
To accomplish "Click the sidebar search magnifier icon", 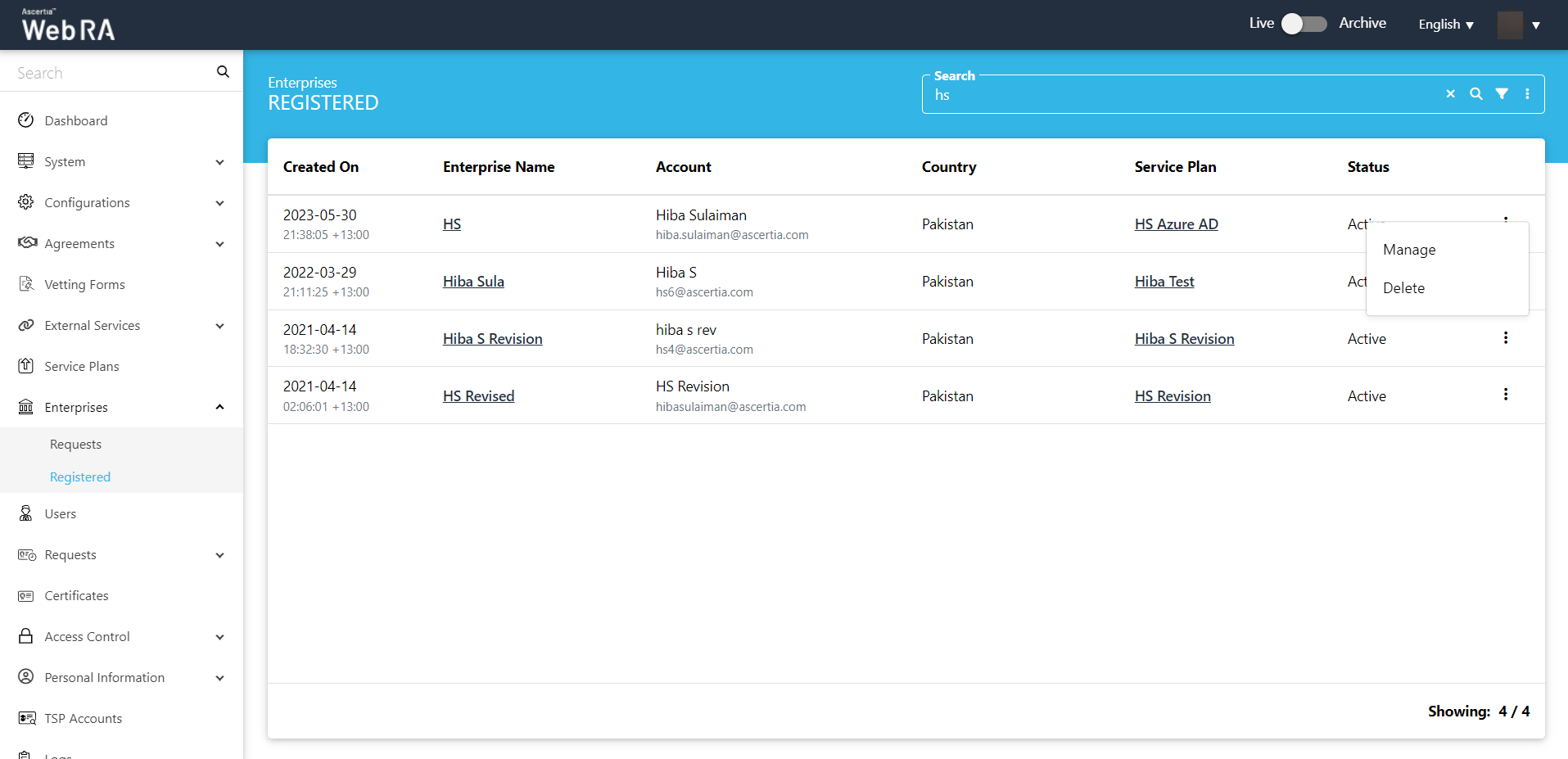I will click(x=223, y=72).
